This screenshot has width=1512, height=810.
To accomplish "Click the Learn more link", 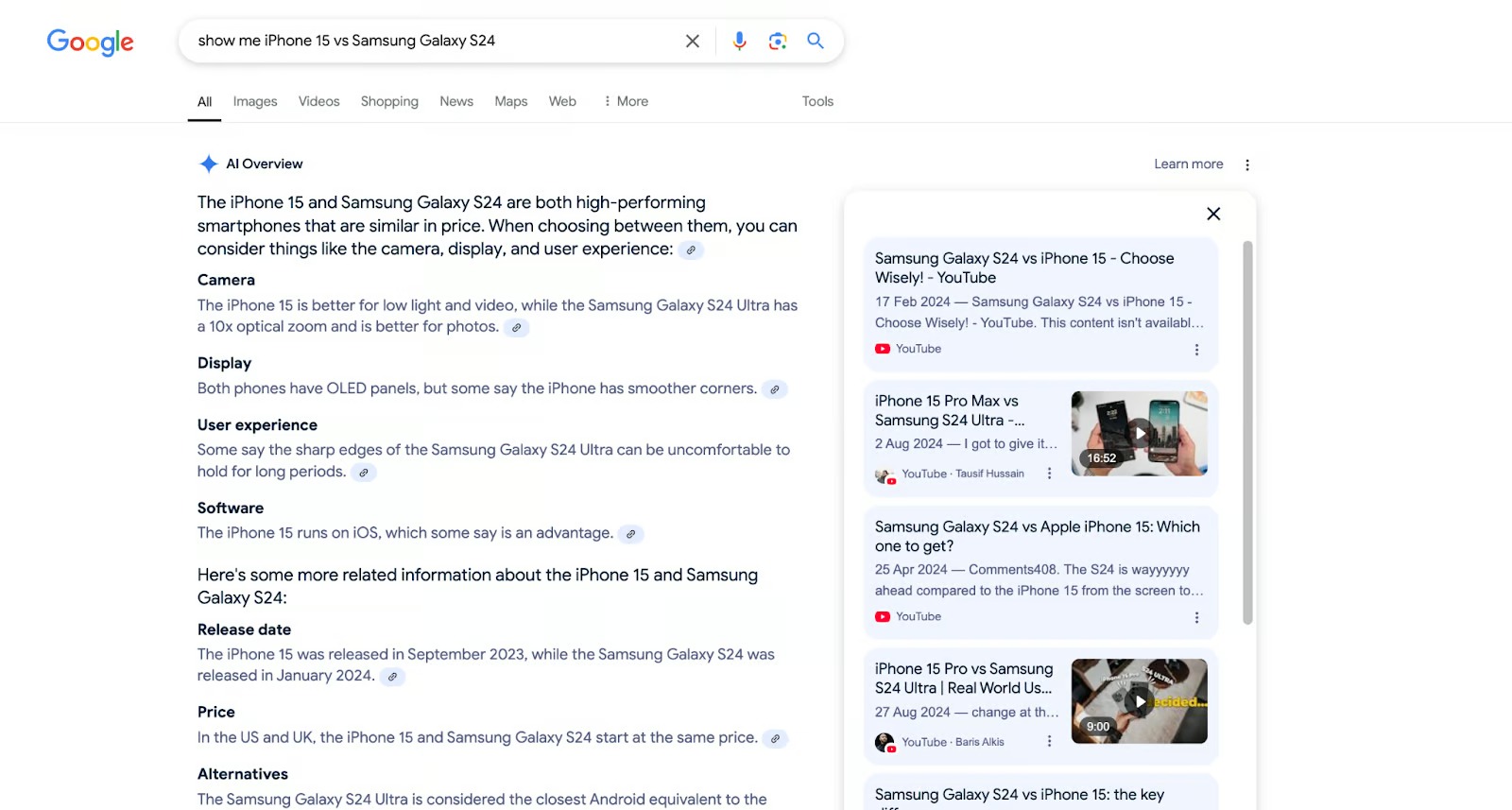I will pyautogui.click(x=1188, y=164).
